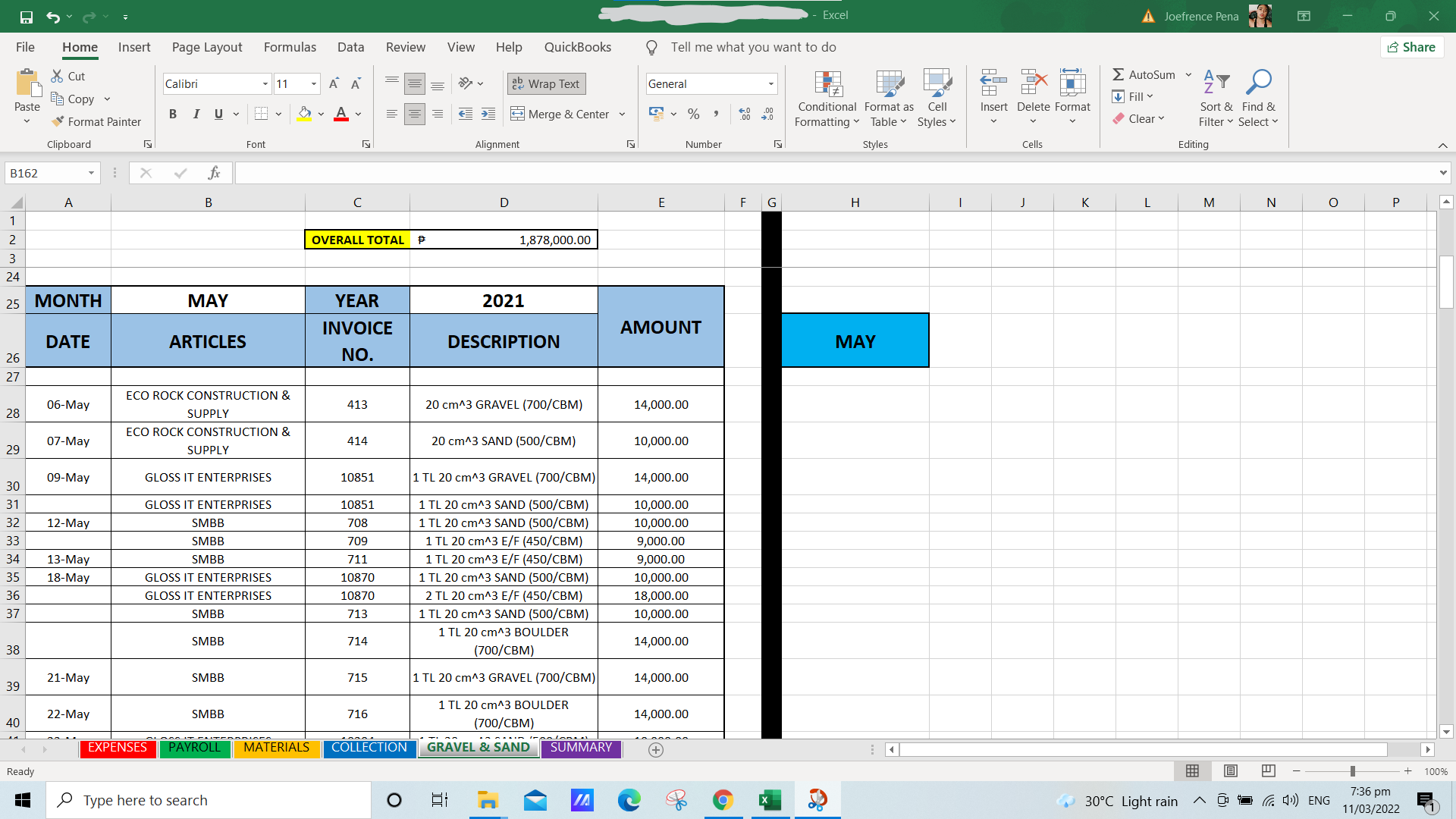This screenshot has height=819, width=1456.
Task: Click the Increase Decimal icon
Action: click(745, 115)
